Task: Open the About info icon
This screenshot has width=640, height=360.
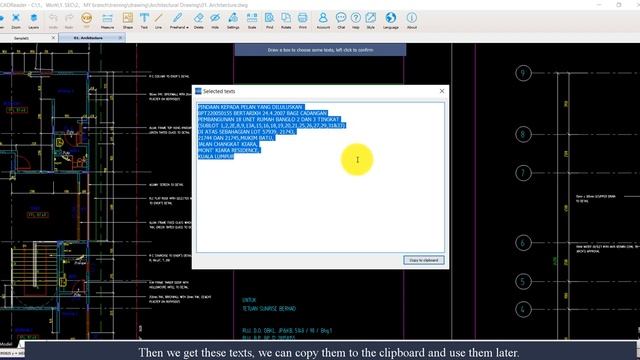Action: [x=412, y=20]
